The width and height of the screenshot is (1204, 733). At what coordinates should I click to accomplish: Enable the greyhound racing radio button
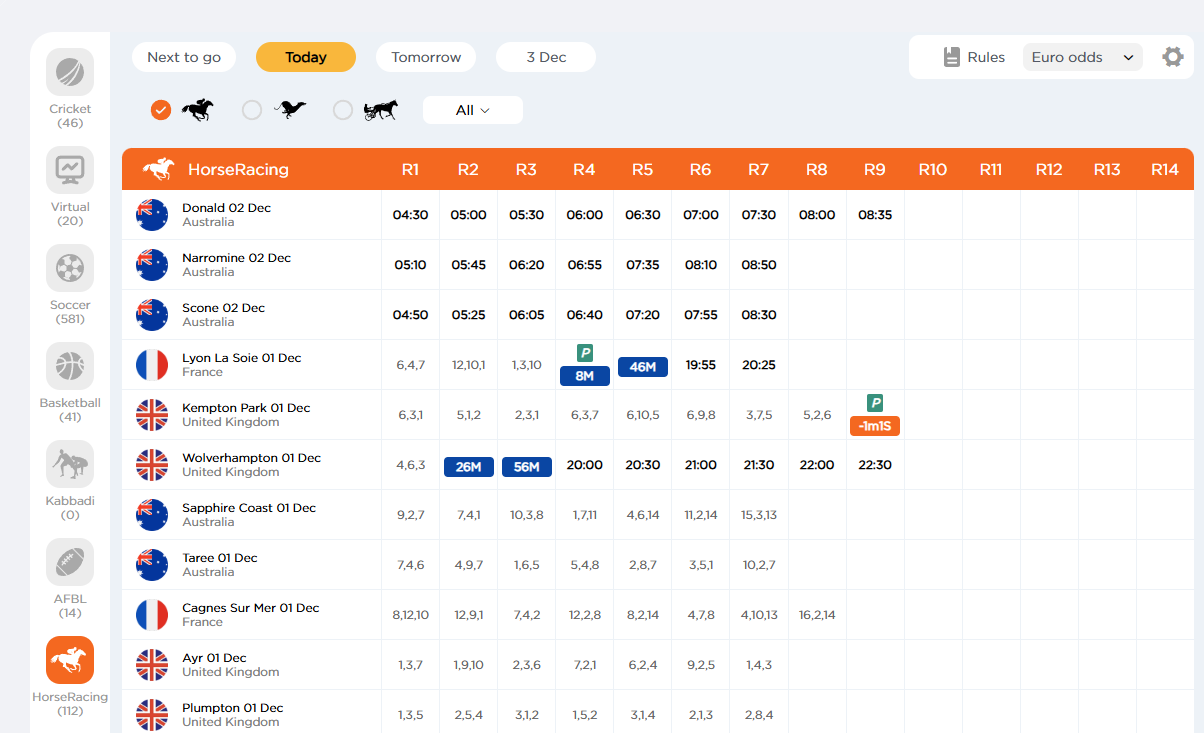point(252,110)
